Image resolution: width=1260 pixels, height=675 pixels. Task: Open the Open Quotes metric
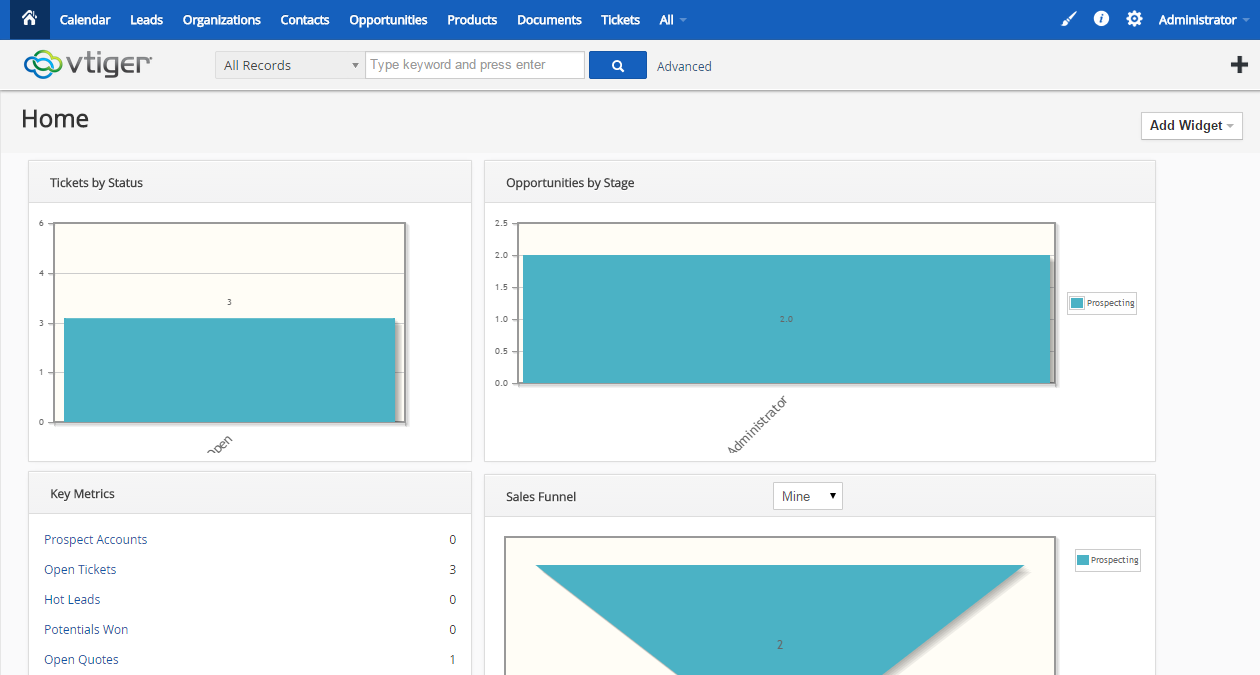click(81, 659)
